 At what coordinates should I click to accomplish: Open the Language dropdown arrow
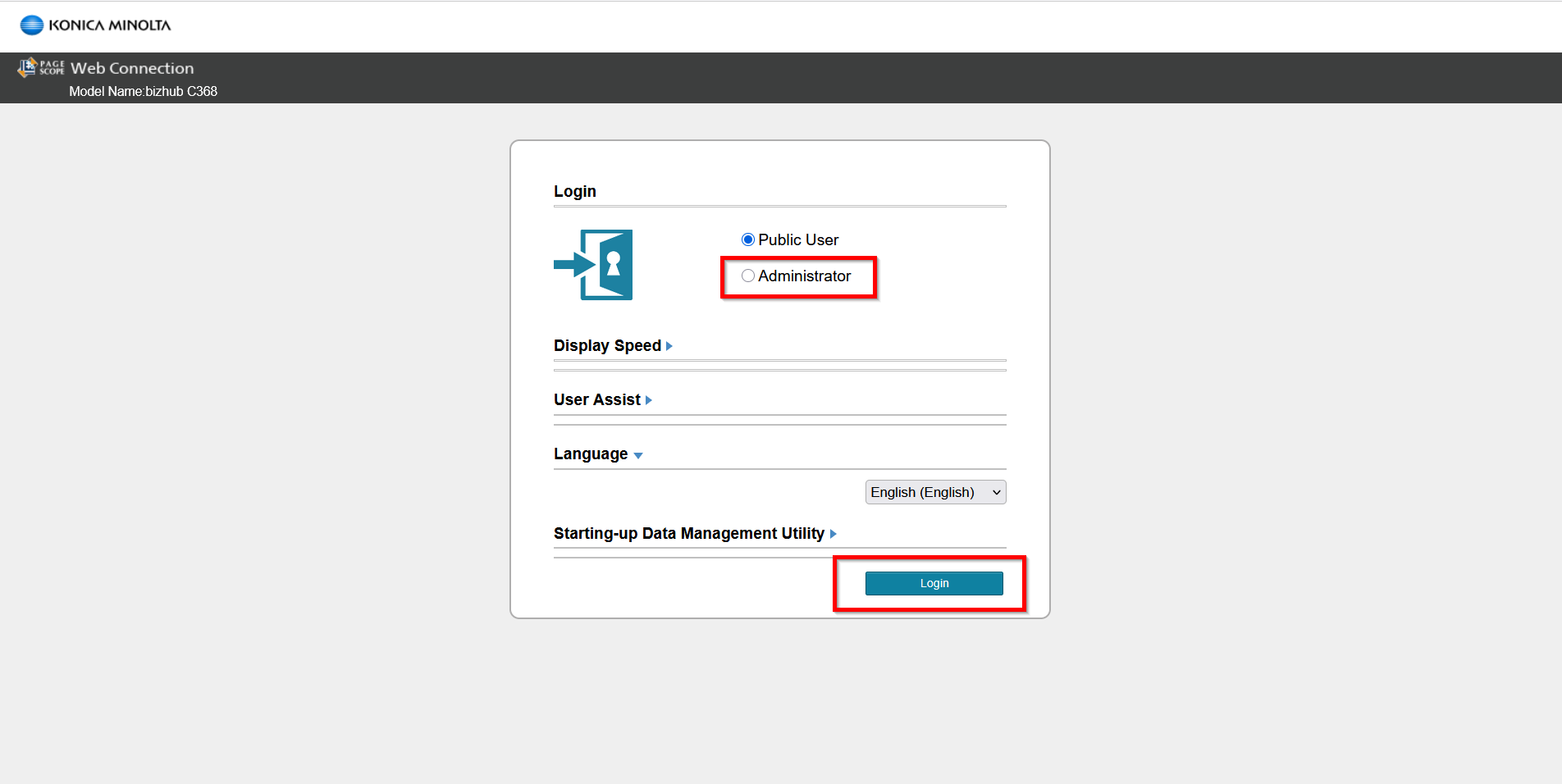[x=638, y=454]
